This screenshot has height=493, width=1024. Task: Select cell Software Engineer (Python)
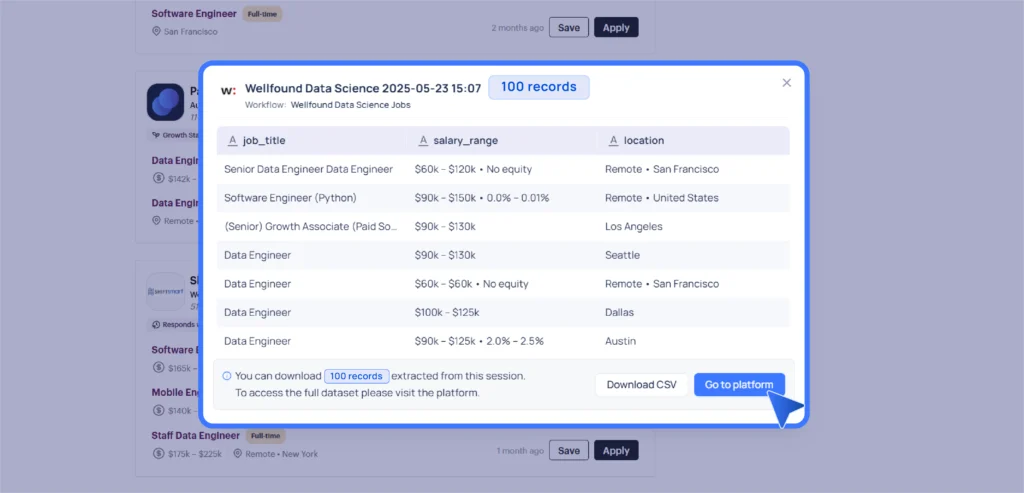click(290, 198)
